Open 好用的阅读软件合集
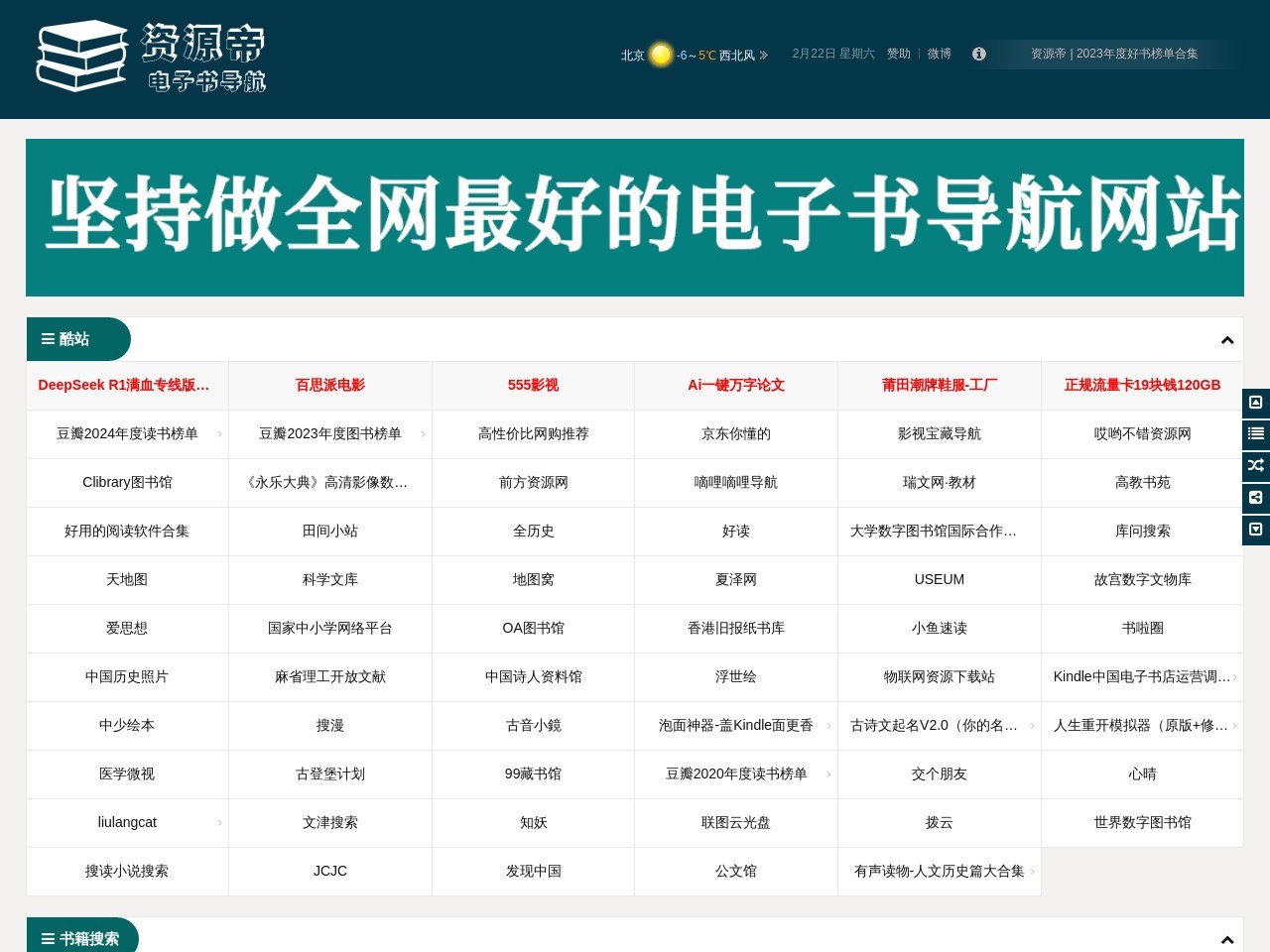 coord(127,531)
